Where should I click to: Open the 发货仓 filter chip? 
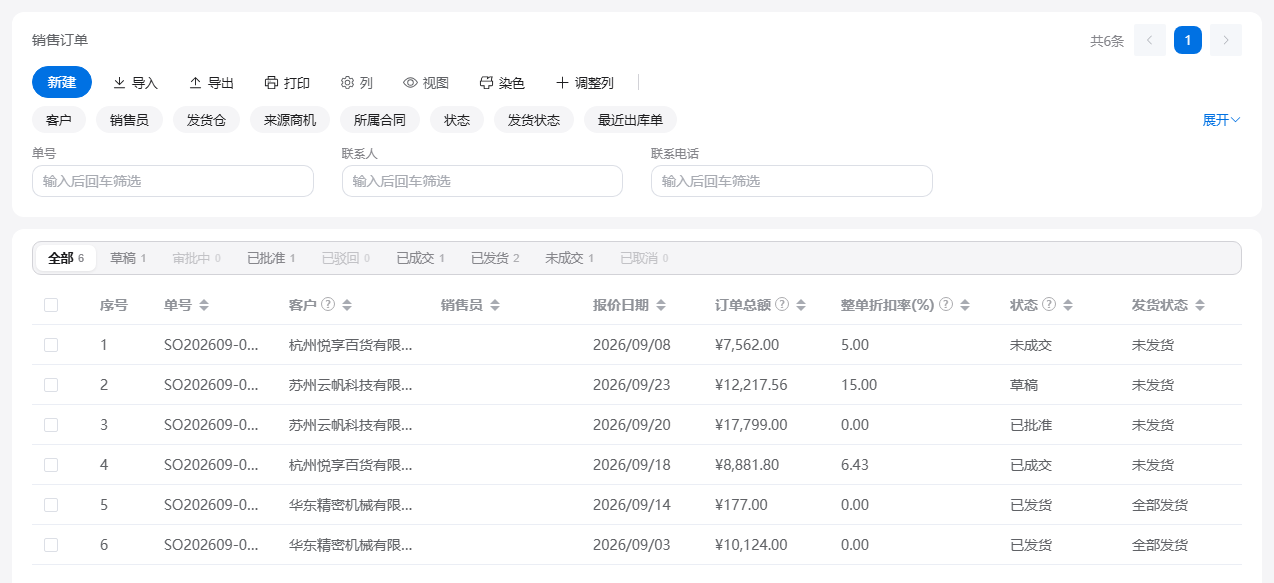click(206, 120)
